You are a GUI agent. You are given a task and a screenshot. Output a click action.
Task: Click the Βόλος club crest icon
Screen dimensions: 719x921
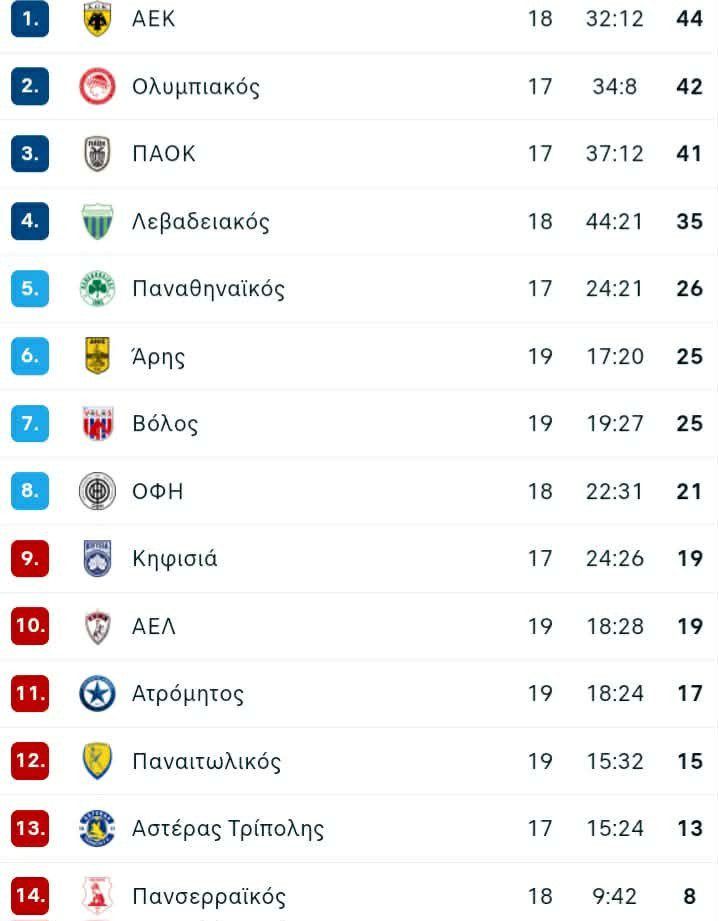[97, 424]
